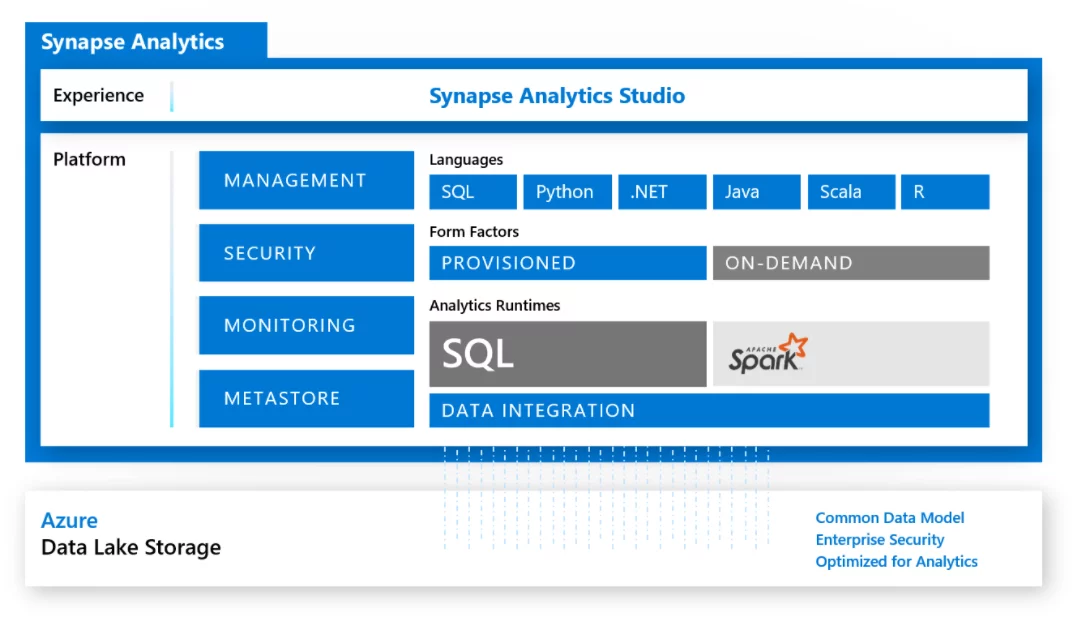1084x618 pixels.
Task: Click the MANAGEMENT box
Action: click(306, 180)
